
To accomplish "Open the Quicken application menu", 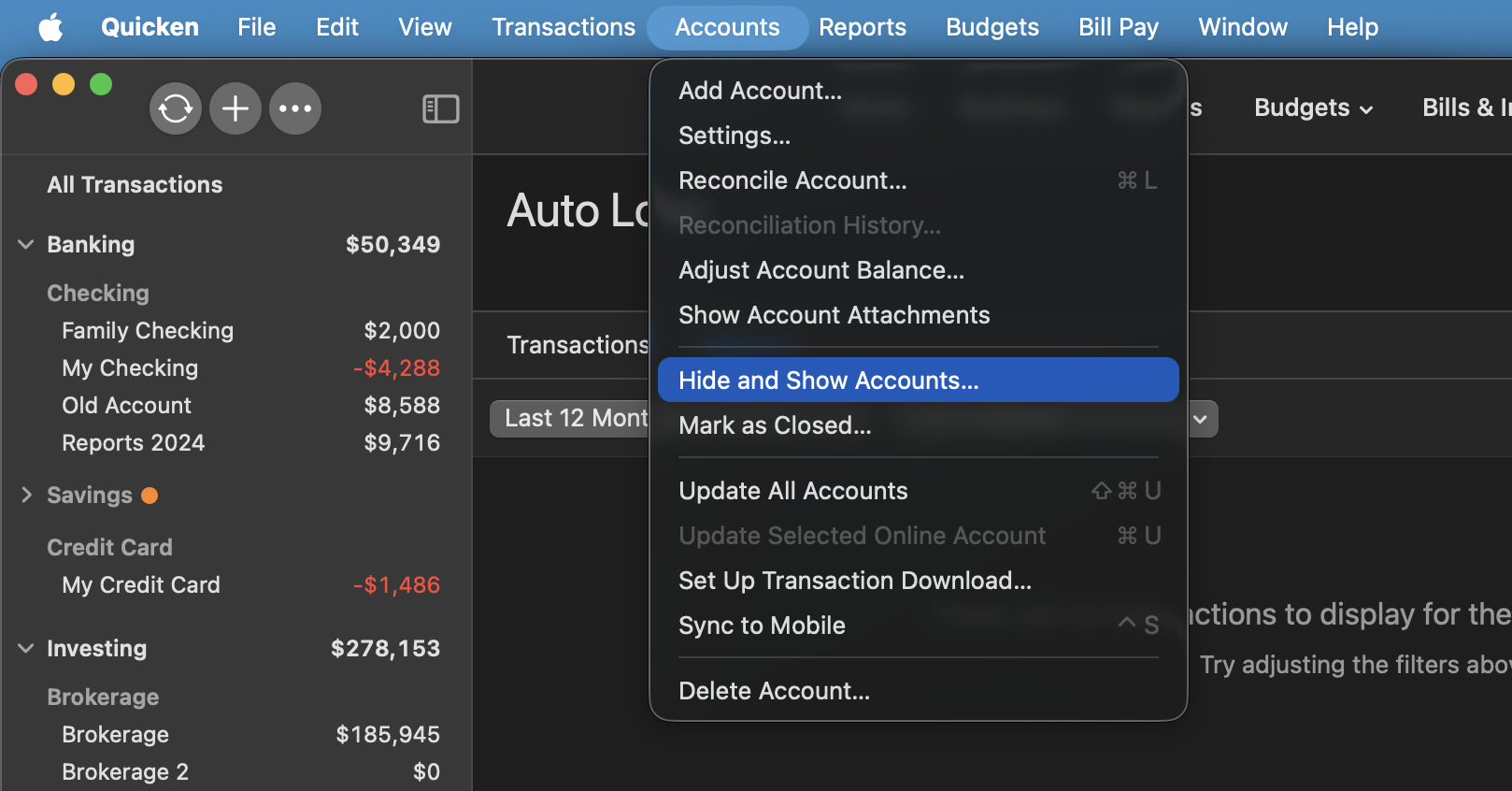I will coord(150,27).
